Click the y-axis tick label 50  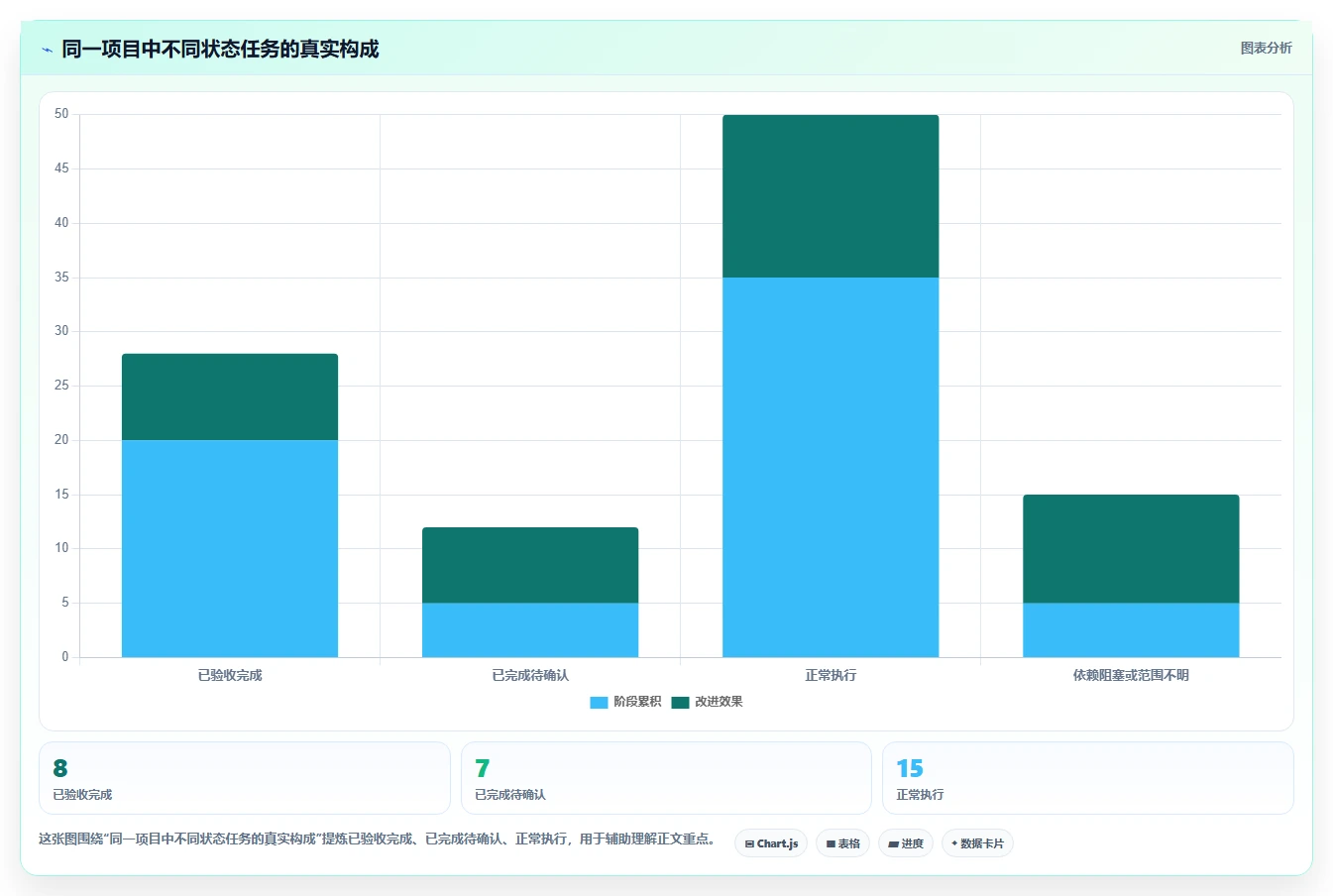[61, 114]
